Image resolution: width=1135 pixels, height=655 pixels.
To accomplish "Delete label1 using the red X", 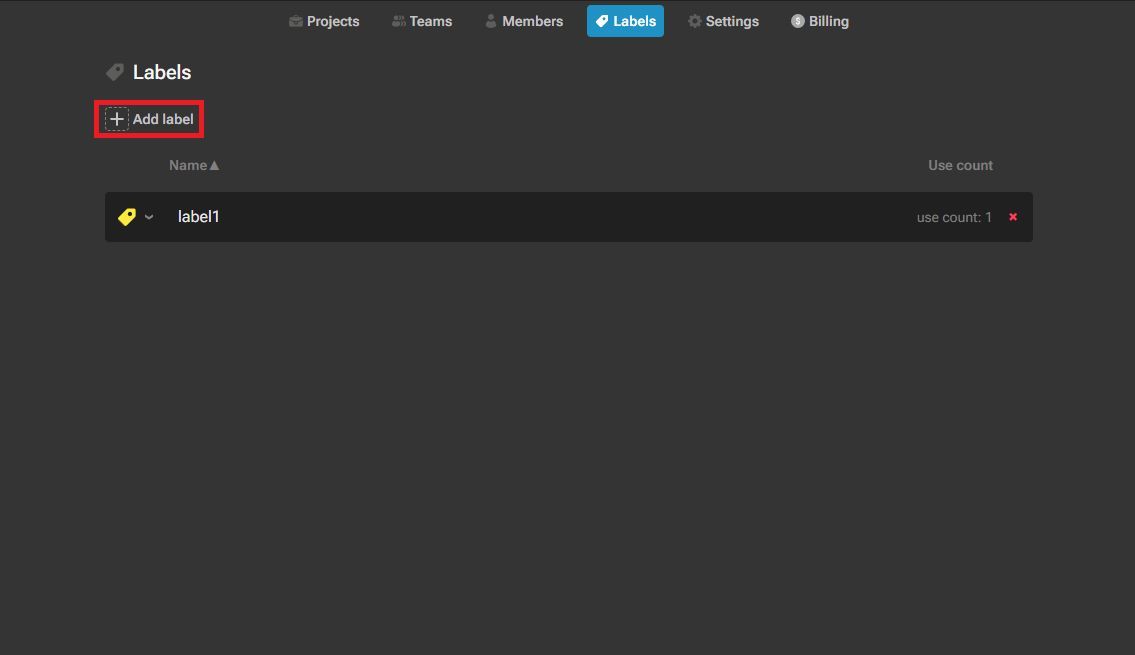I will coord(1013,217).
